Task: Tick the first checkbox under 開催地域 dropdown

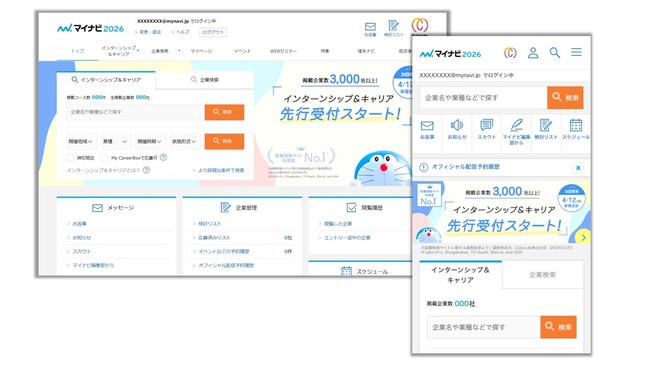Action: [x=70, y=158]
